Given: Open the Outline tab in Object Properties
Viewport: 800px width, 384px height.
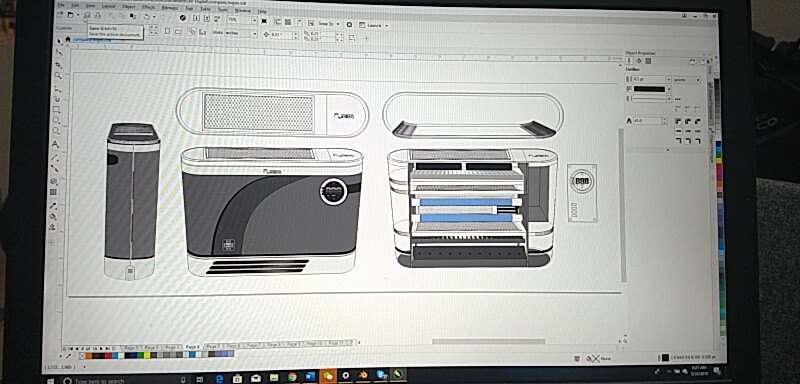Looking at the screenshot, I should click(629, 61).
